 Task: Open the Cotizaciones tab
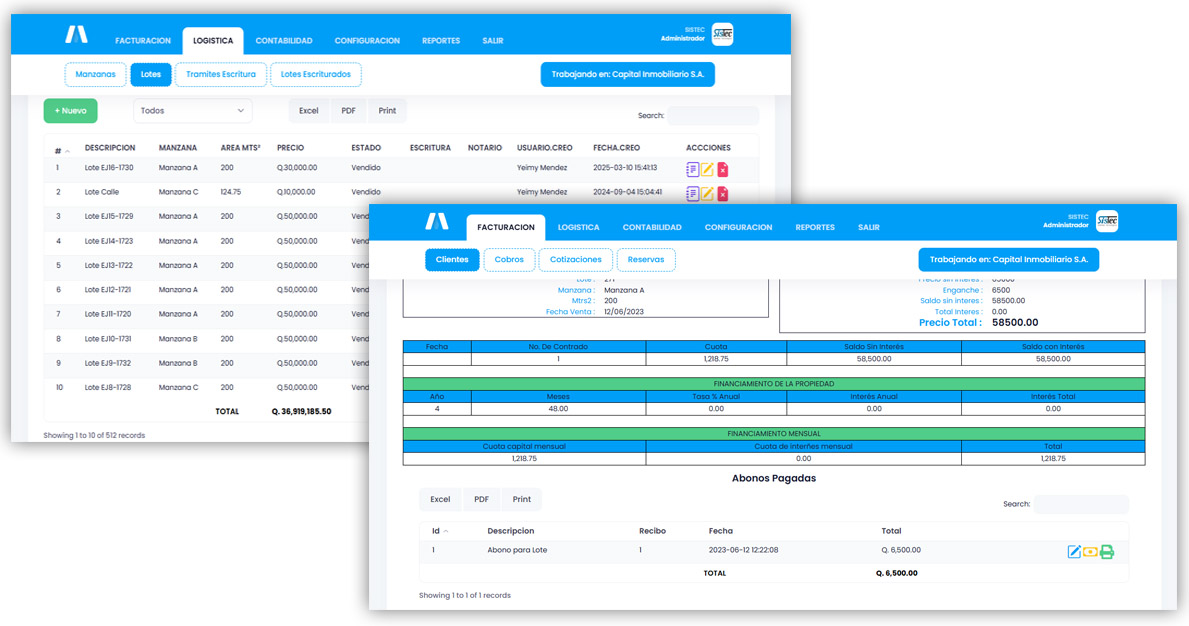(576, 259)
